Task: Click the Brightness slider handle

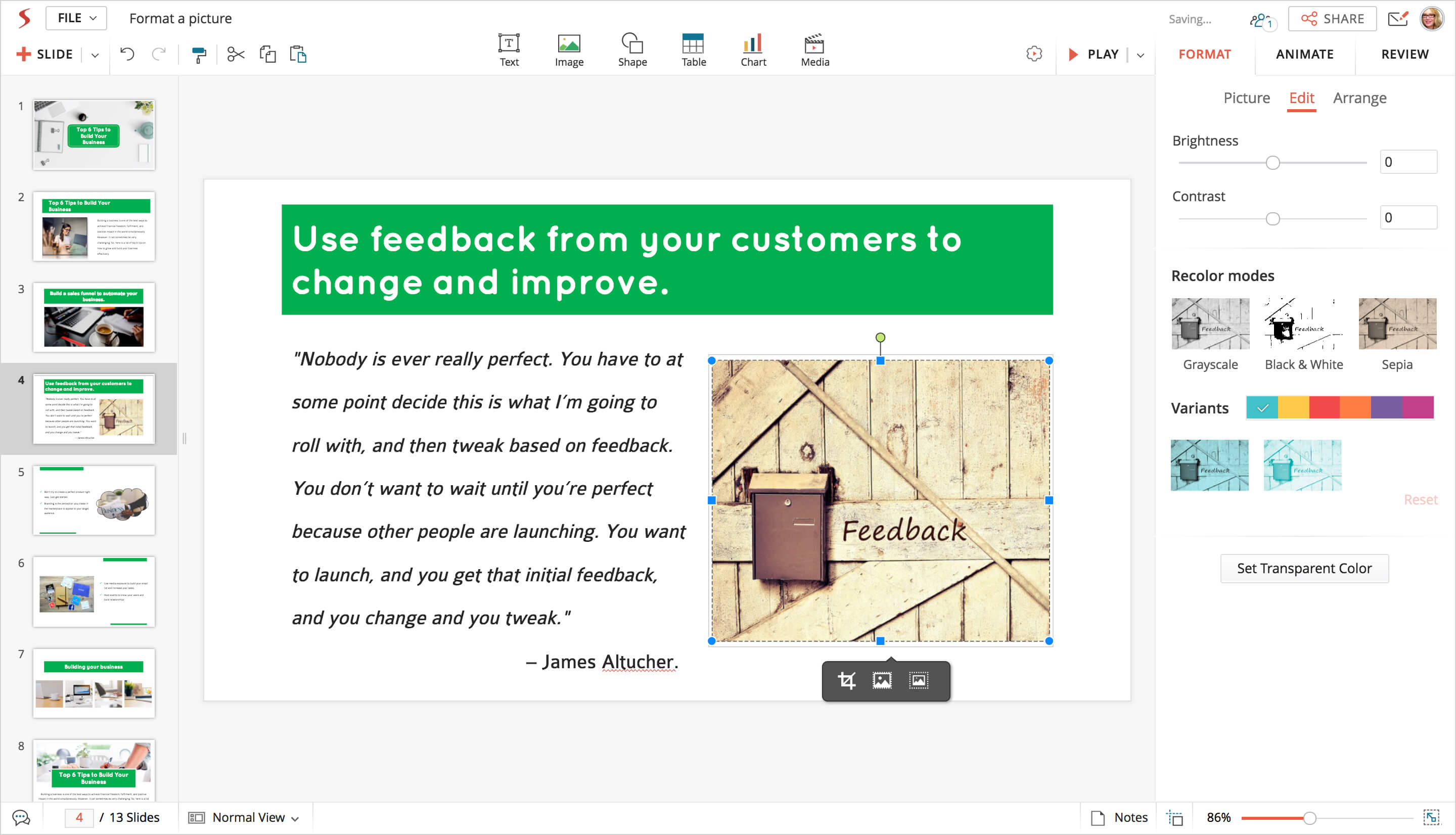Action: click(1272, 163)
